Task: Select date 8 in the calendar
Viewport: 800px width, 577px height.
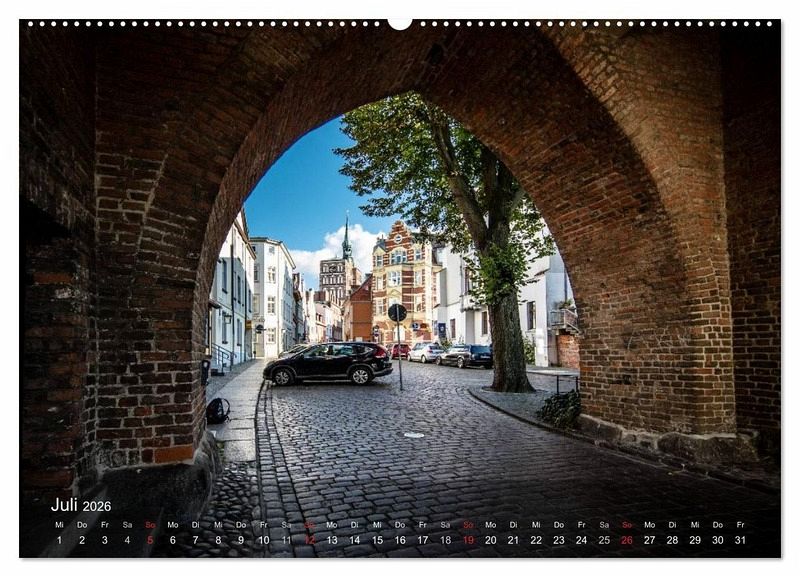Action: [x=218, y=540]
